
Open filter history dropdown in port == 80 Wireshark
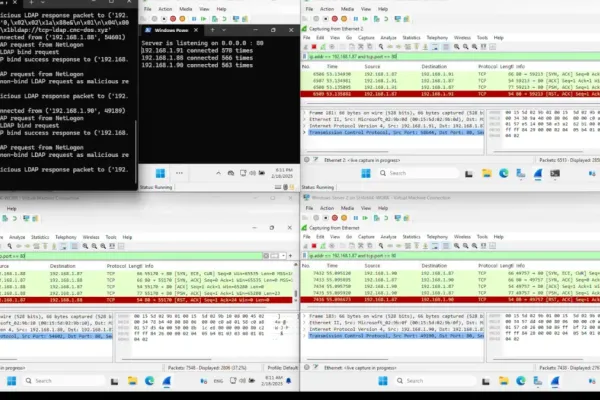pyautogui.click(x=284, y=256)
